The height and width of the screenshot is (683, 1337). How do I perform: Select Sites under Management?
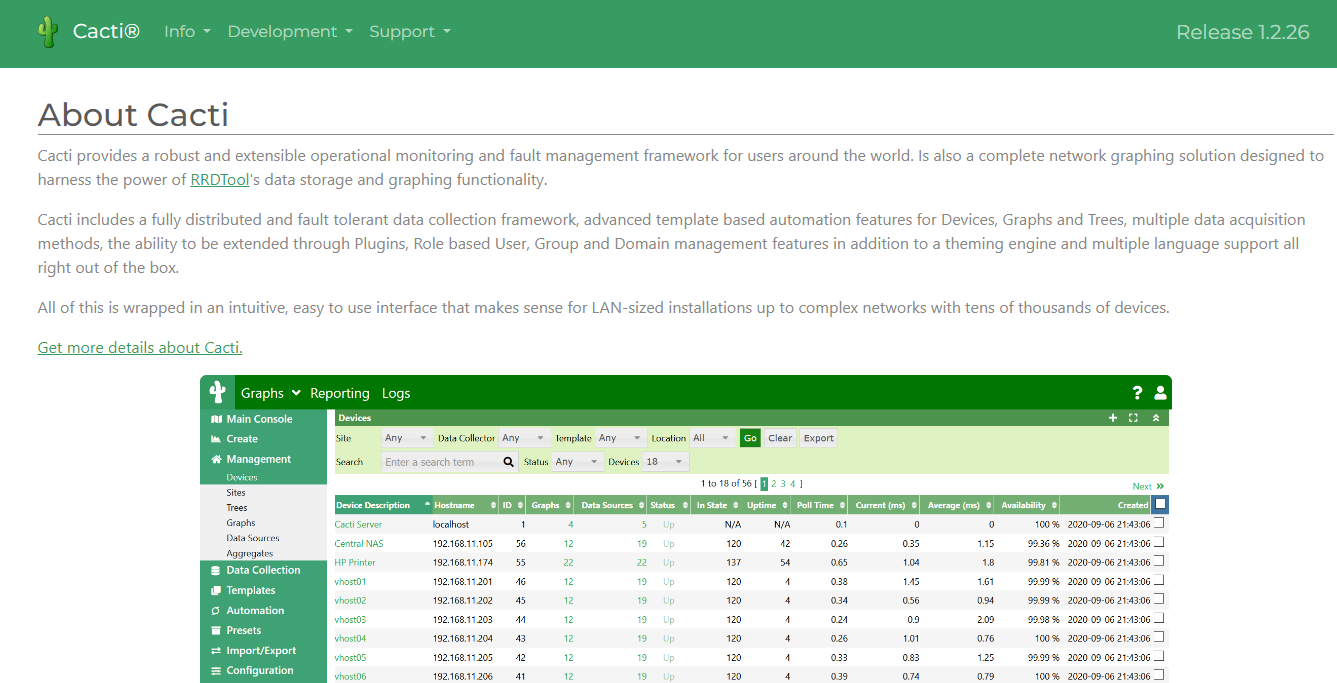point(236,493)
